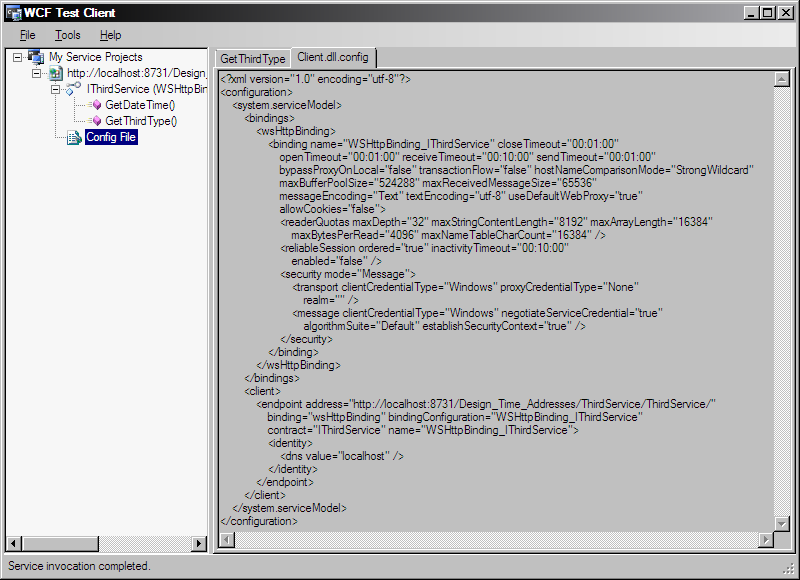Select the GetDateTime() operation

tap(140, 105)
